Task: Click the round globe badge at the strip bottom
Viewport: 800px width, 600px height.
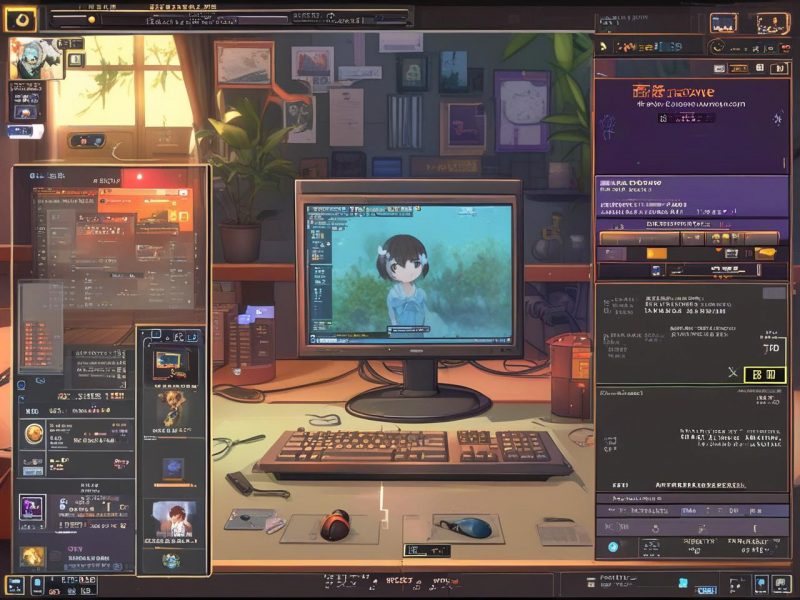Action: pos(171,560)
